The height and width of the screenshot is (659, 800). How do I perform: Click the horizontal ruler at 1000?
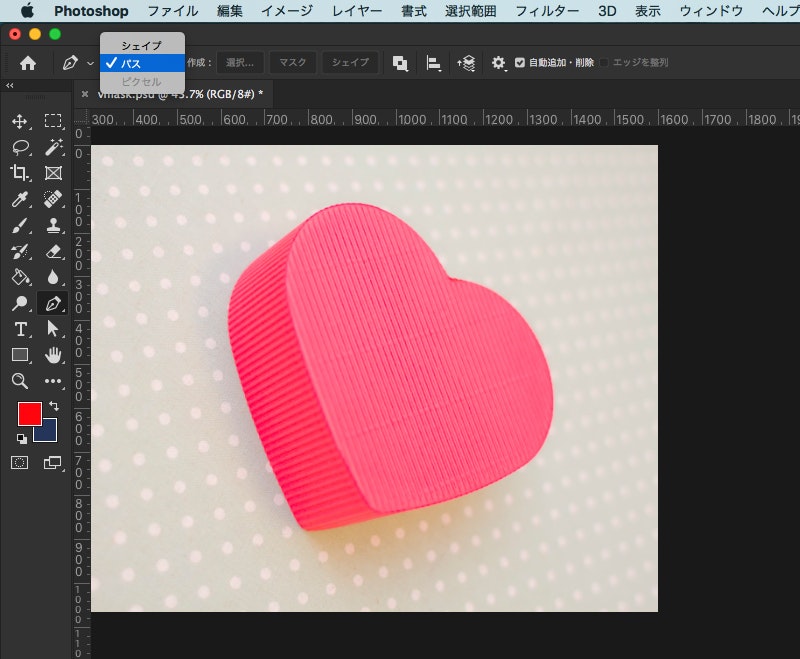click(x=411, y=119)
